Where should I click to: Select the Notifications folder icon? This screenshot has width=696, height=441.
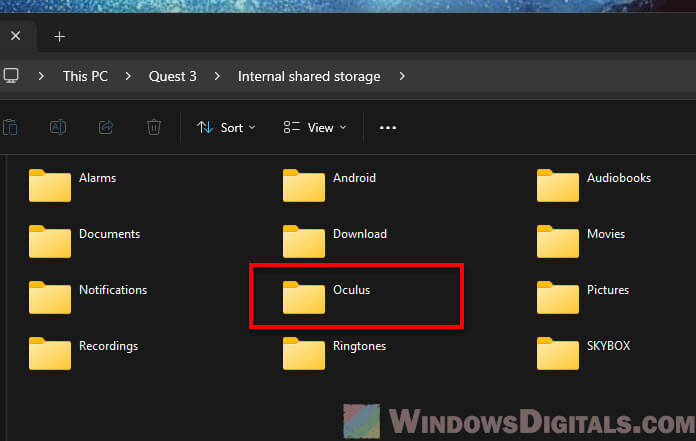[50, 297]
